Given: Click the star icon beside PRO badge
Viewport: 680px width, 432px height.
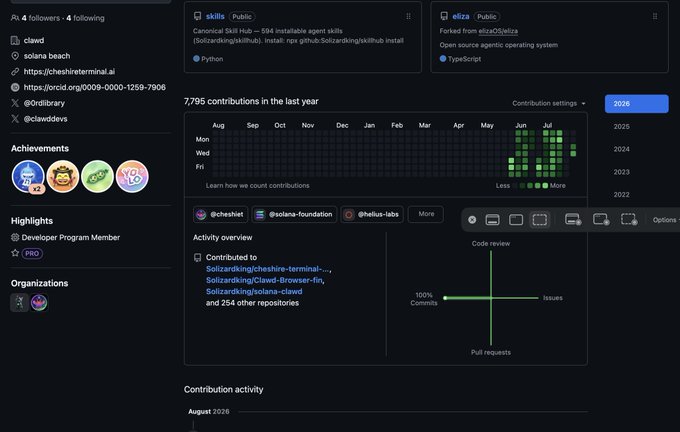Looking at the screenshot, I should 15,253.
